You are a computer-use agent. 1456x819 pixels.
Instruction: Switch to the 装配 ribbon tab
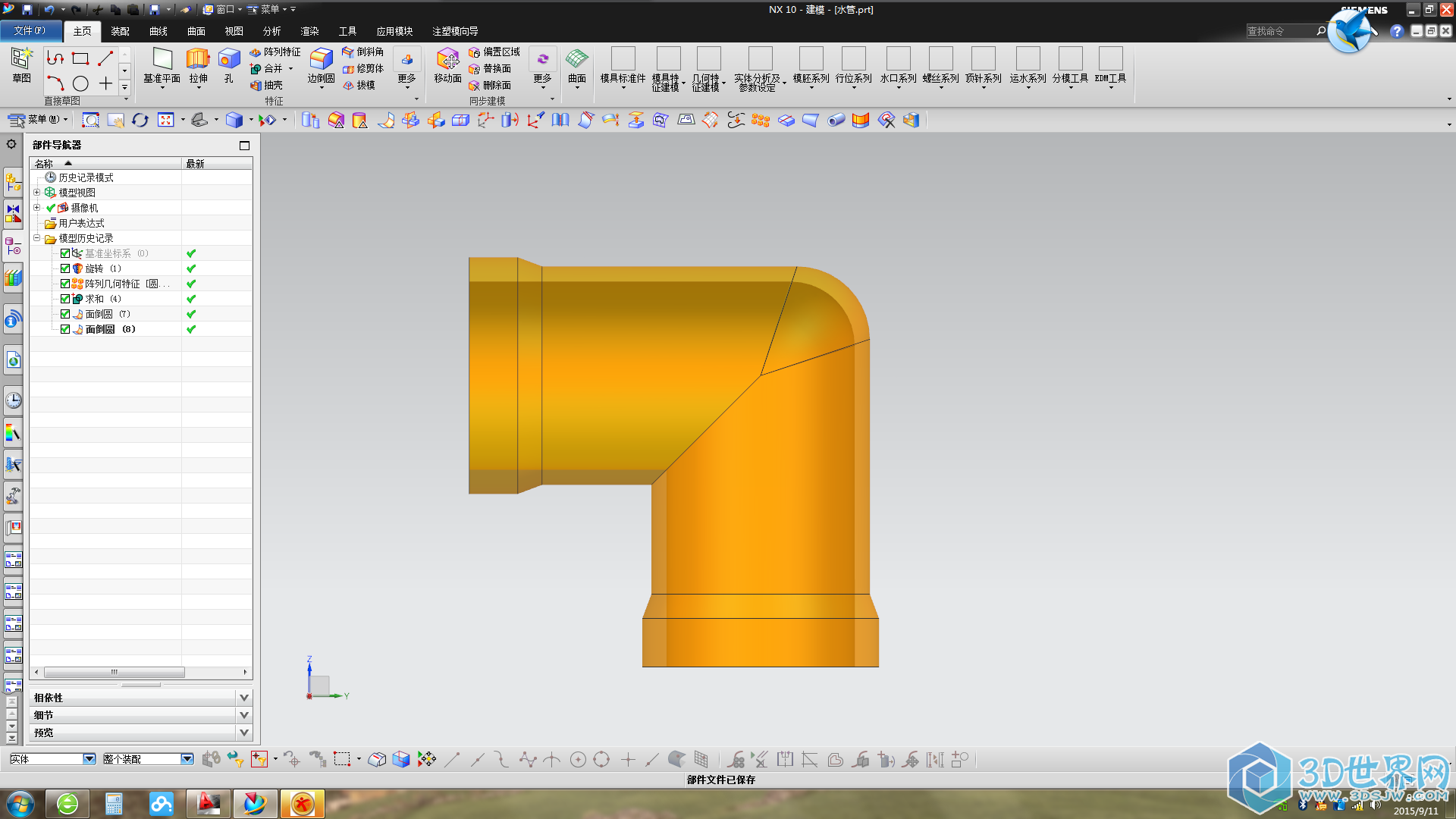pyautogui.click(x=120, y=31)
